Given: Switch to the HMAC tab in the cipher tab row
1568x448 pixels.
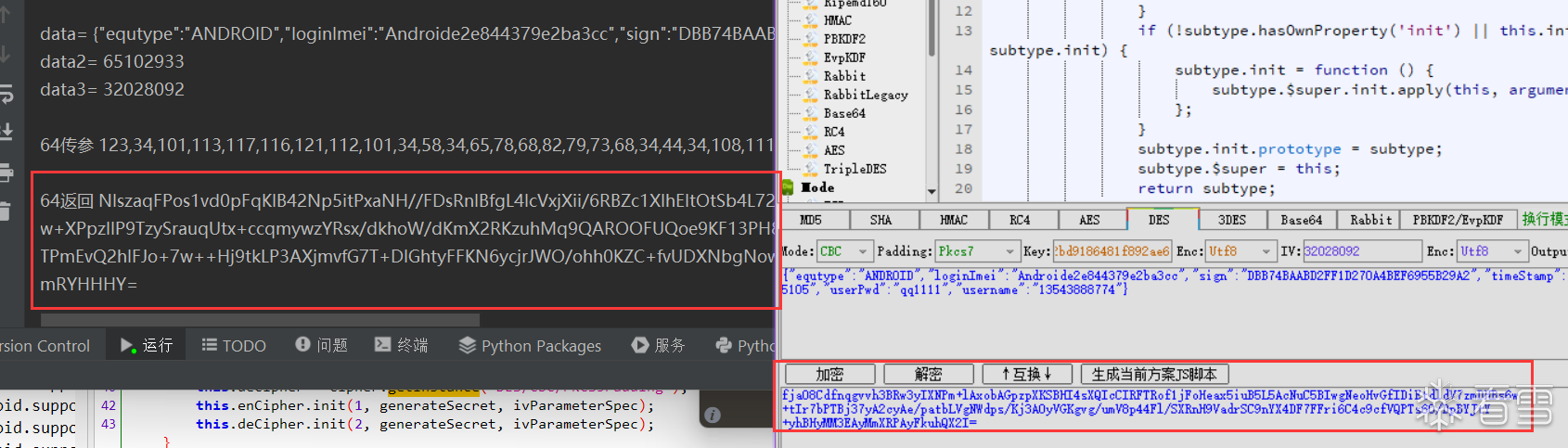Looking at the screenshot, I should (x=954, y=220).
